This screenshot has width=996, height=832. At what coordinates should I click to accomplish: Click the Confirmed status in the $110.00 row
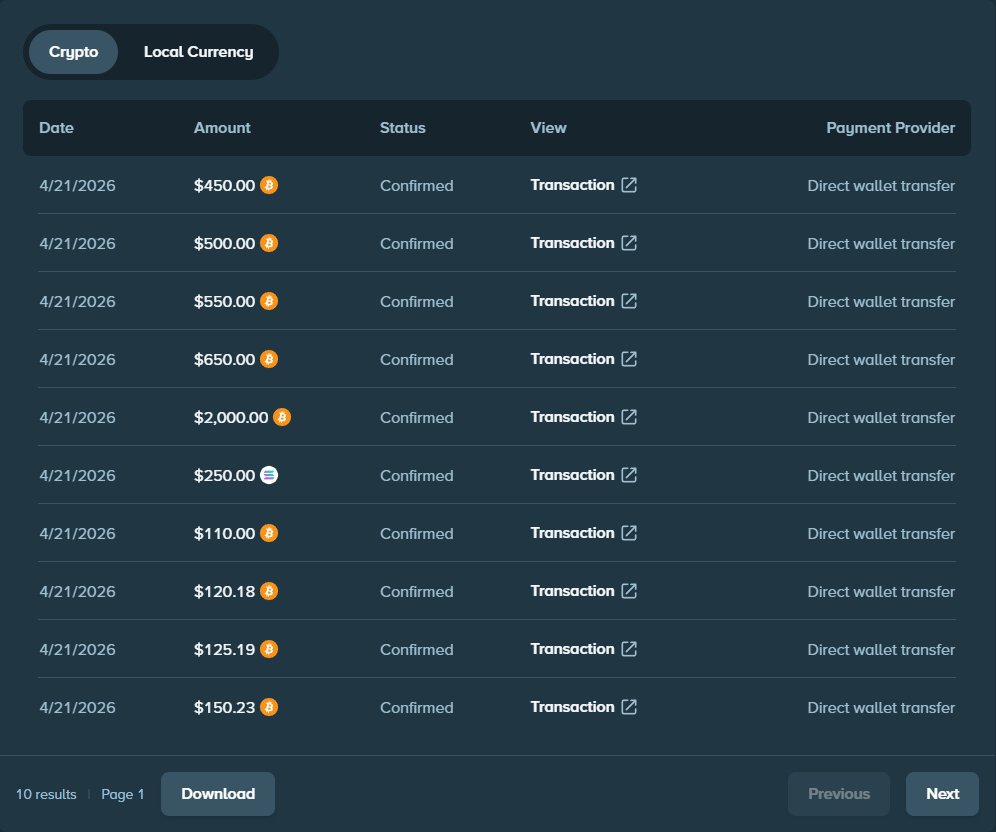point(417,533)
